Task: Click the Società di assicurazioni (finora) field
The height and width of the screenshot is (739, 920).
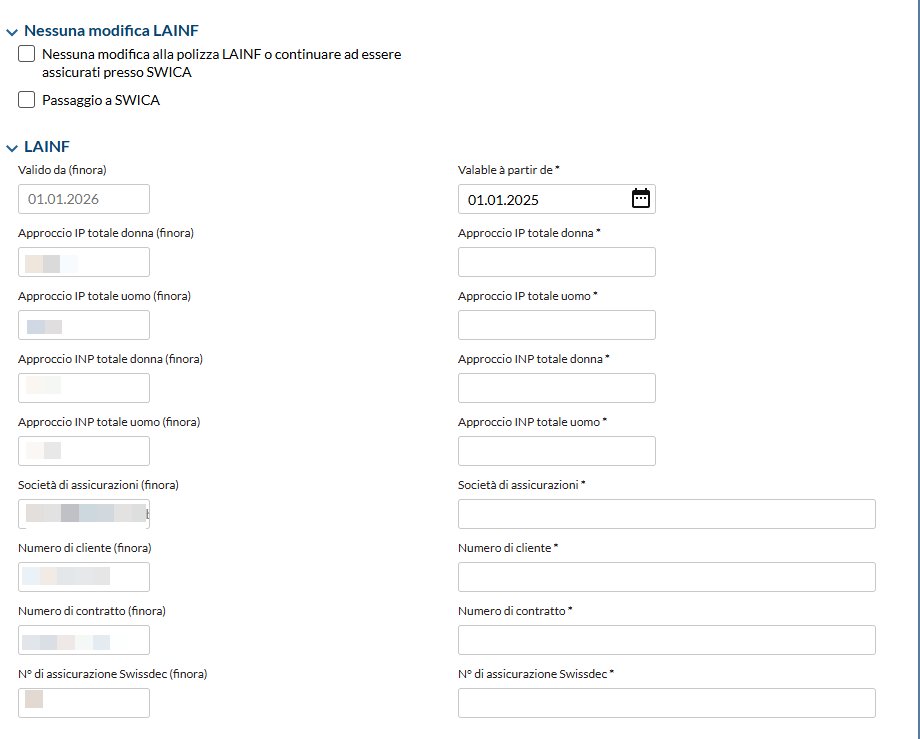Action: point(84,514)
